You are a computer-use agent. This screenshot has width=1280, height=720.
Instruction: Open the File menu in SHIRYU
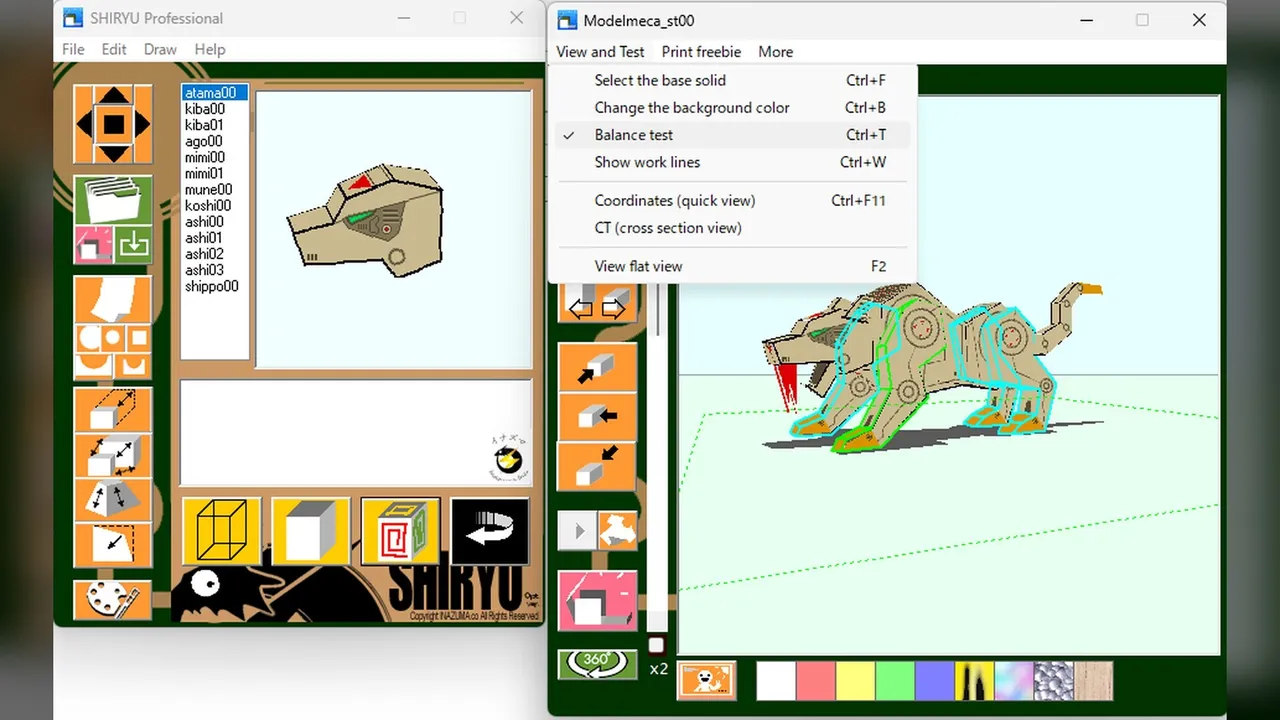pyautogui.click(x=73, y=49)
